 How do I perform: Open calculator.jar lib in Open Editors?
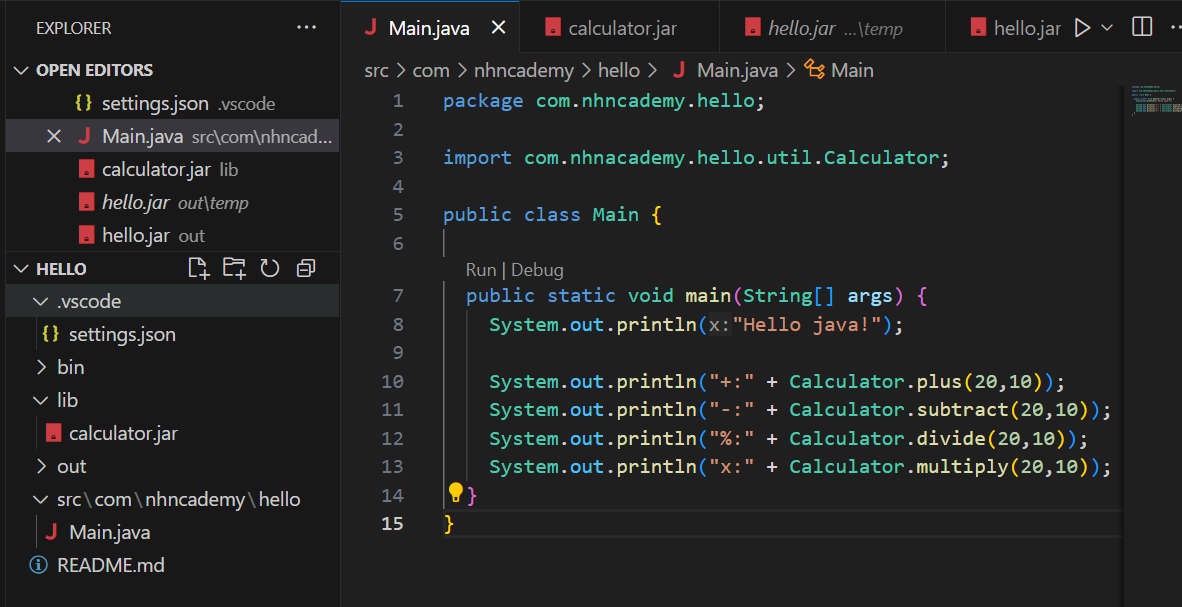pos(172,170)
